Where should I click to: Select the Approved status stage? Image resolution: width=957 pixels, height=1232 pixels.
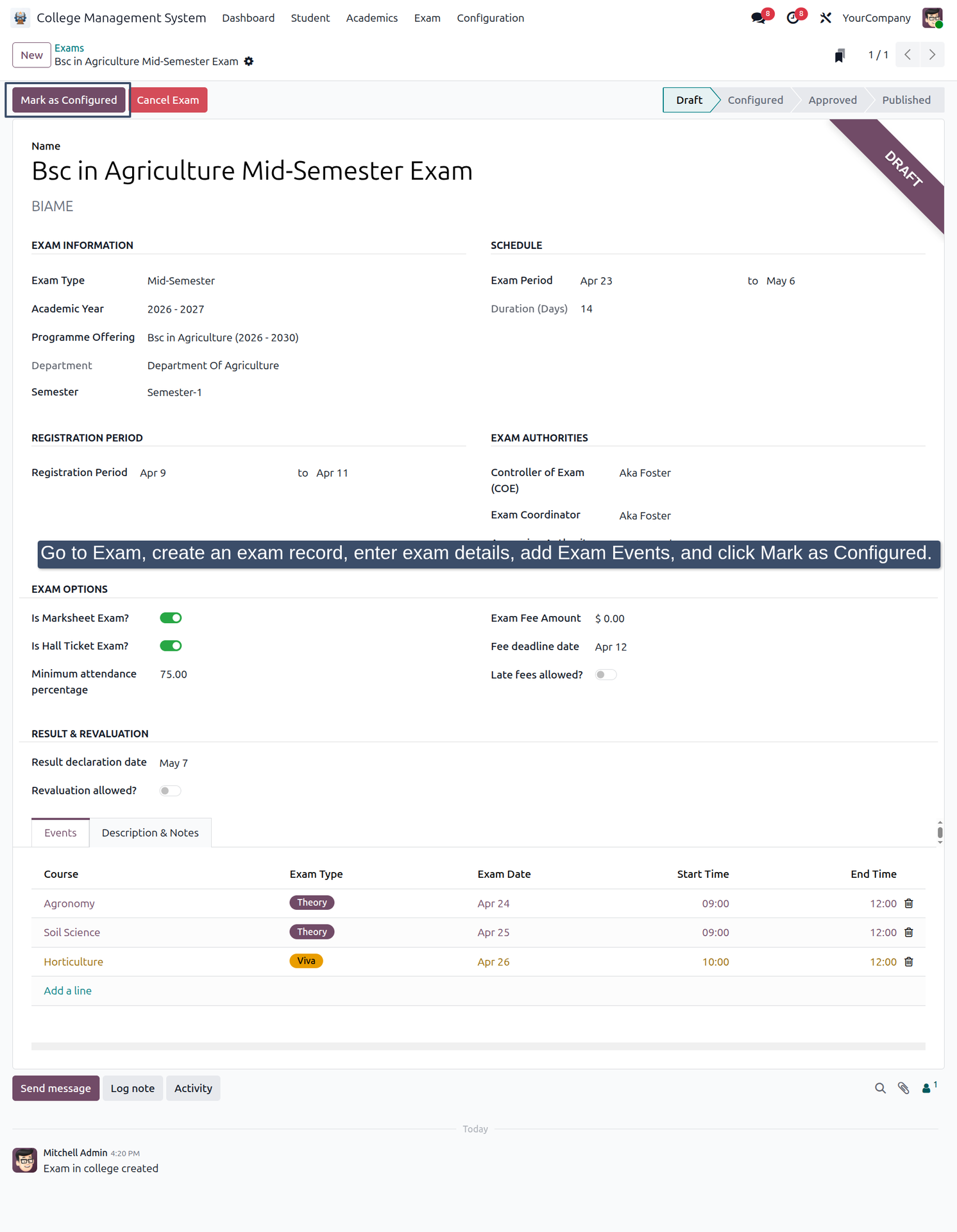tap(832, 100)
